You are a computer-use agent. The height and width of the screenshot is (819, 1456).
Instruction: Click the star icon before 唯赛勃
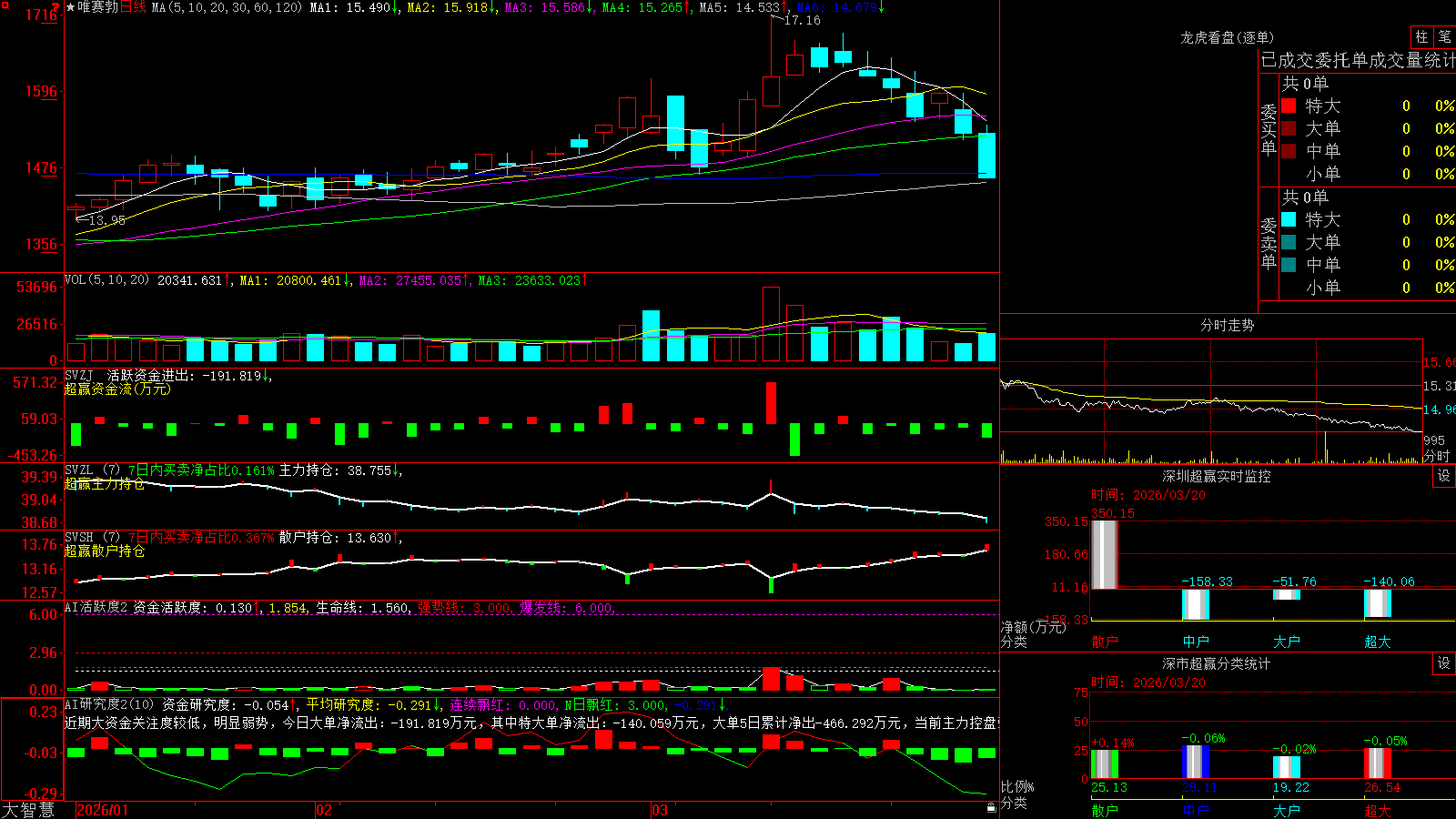(70, 7)
